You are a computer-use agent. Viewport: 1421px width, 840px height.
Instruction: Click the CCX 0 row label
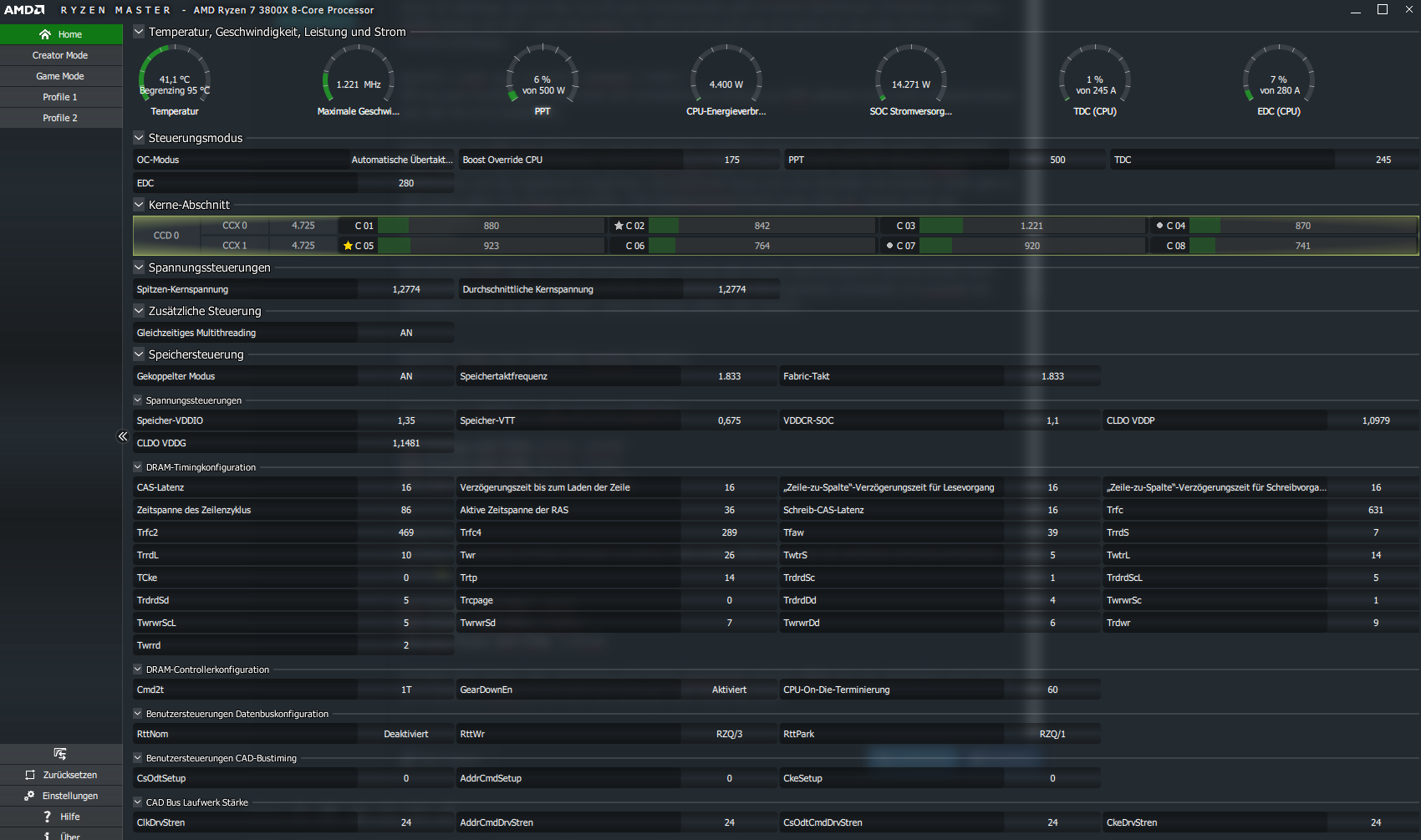point(235,226)
